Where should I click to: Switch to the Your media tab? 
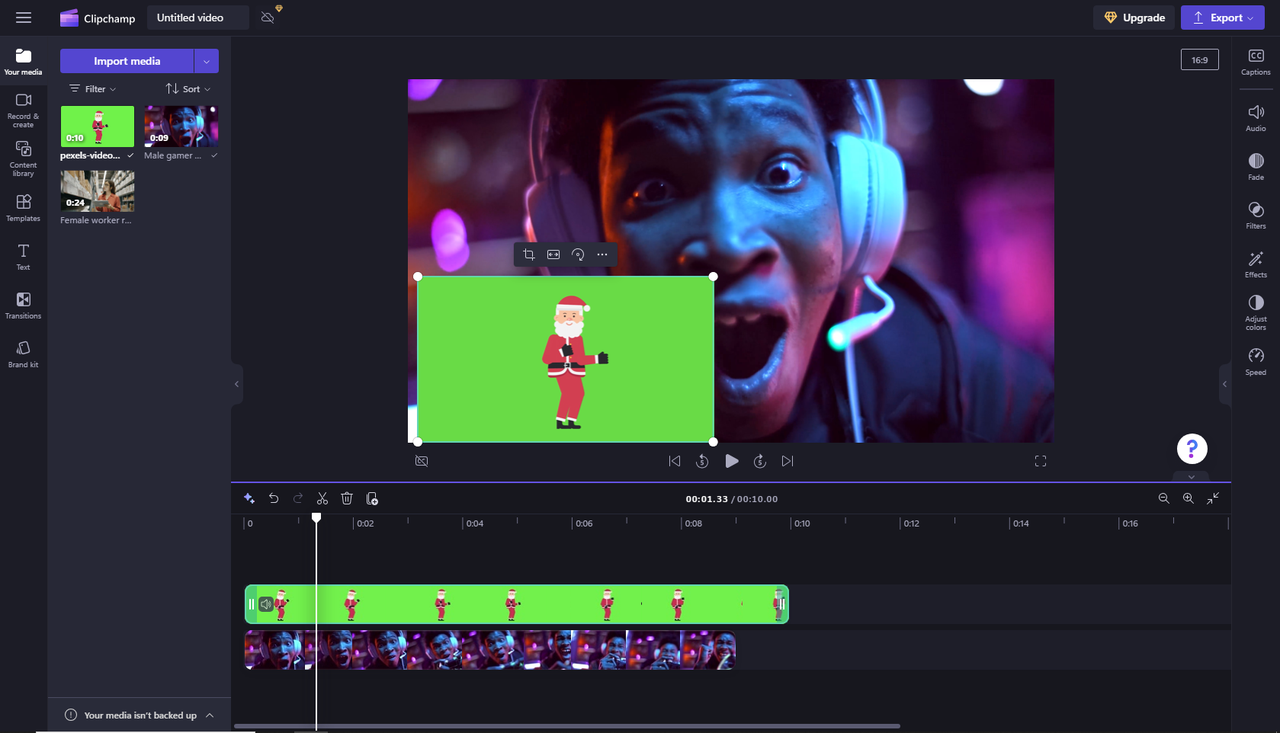22,61
